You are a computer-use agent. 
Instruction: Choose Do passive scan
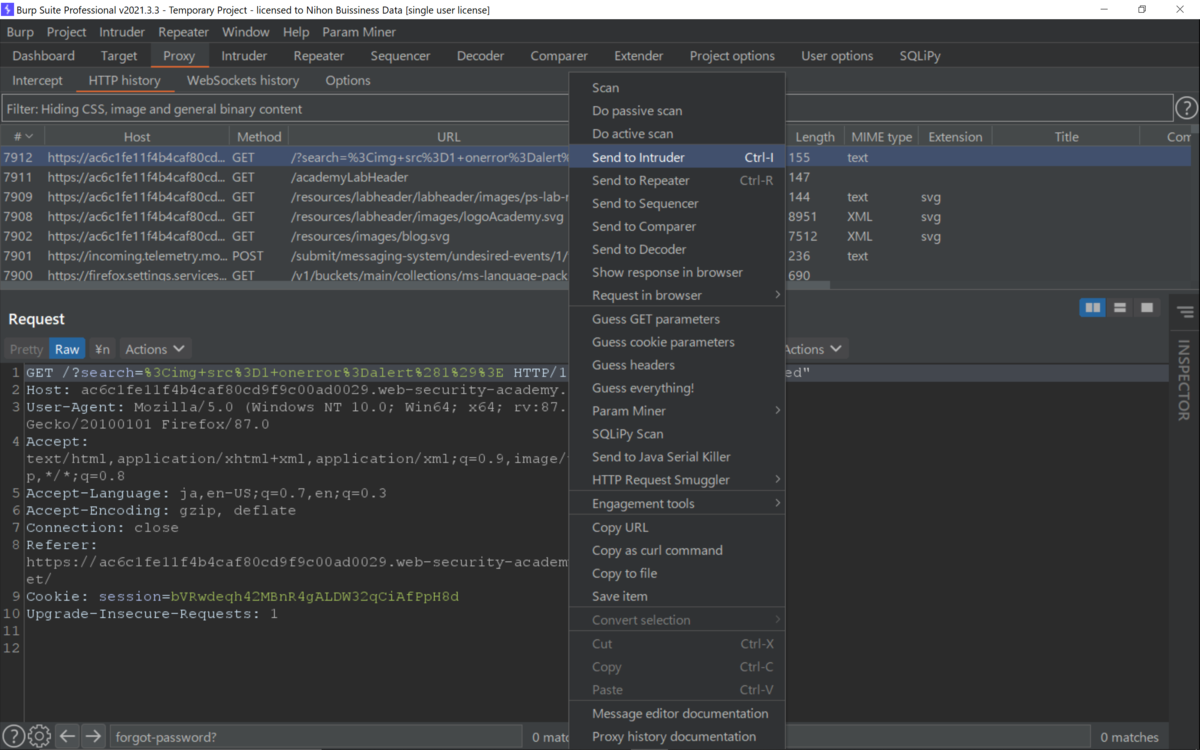pyautogui.click(x=677, y=111)
